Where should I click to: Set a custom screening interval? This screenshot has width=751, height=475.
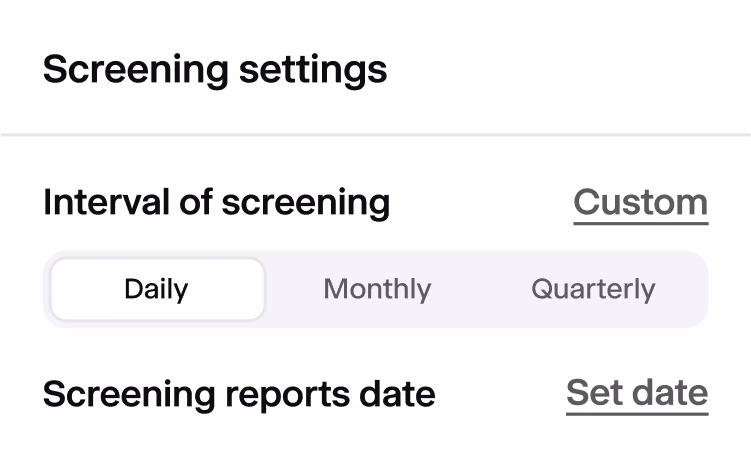point(641,204)
